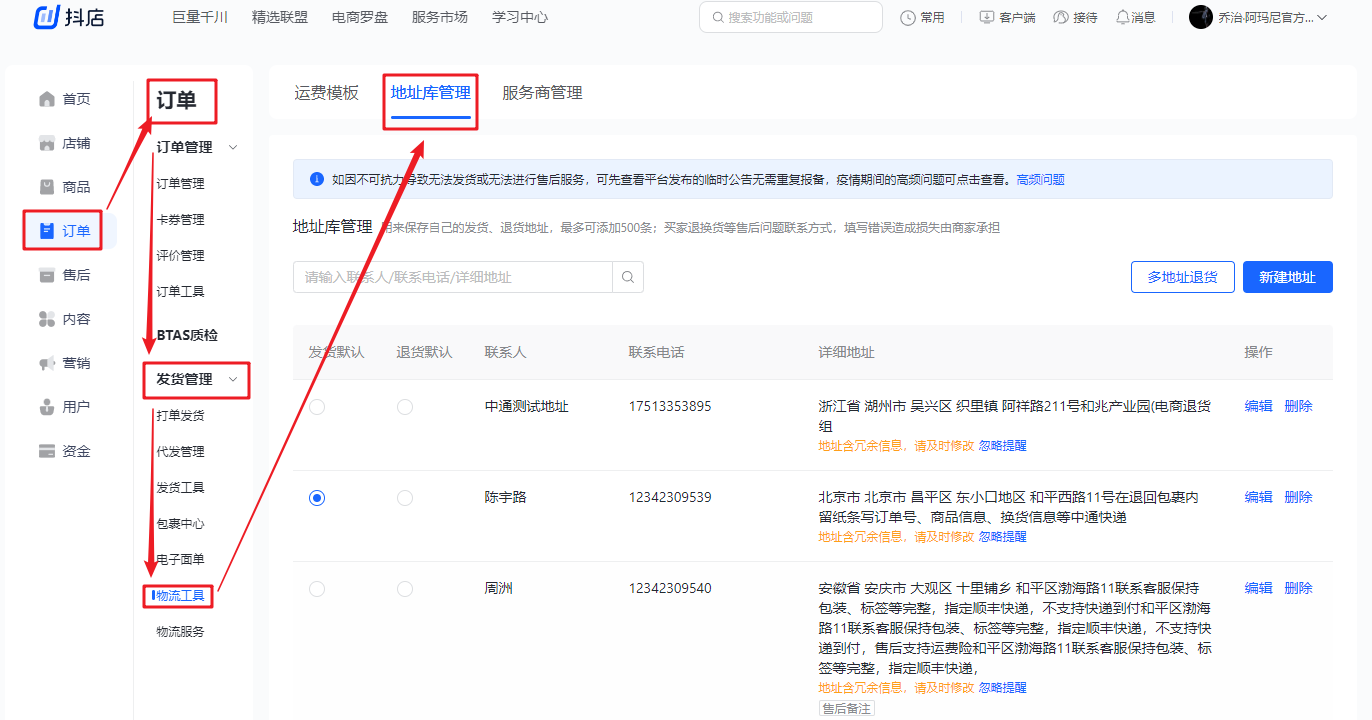1372x720 pixels.
Task: Open 巨量千川 in top navigation
Action: pyautogui.click(x=200, y=17)
